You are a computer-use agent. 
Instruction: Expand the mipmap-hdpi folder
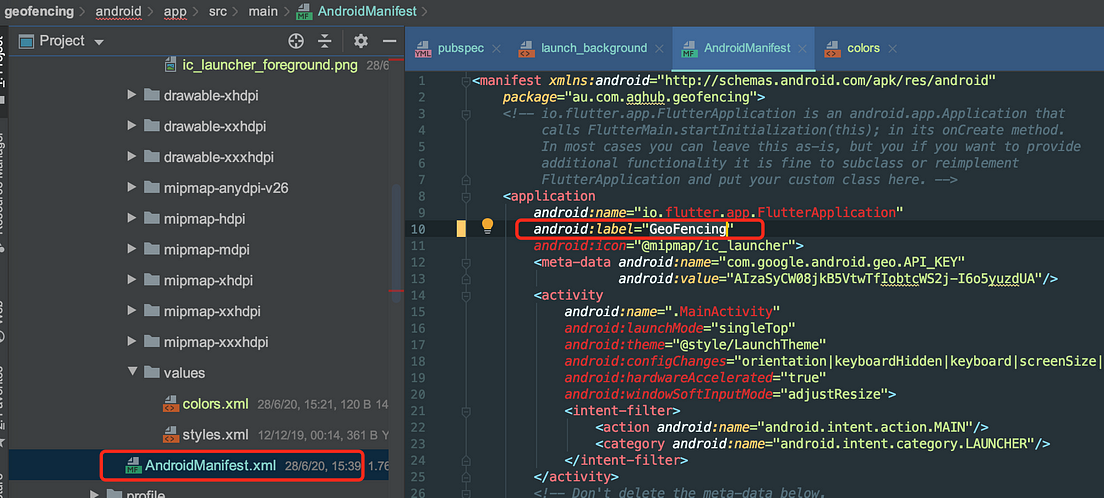pos(131,218)
